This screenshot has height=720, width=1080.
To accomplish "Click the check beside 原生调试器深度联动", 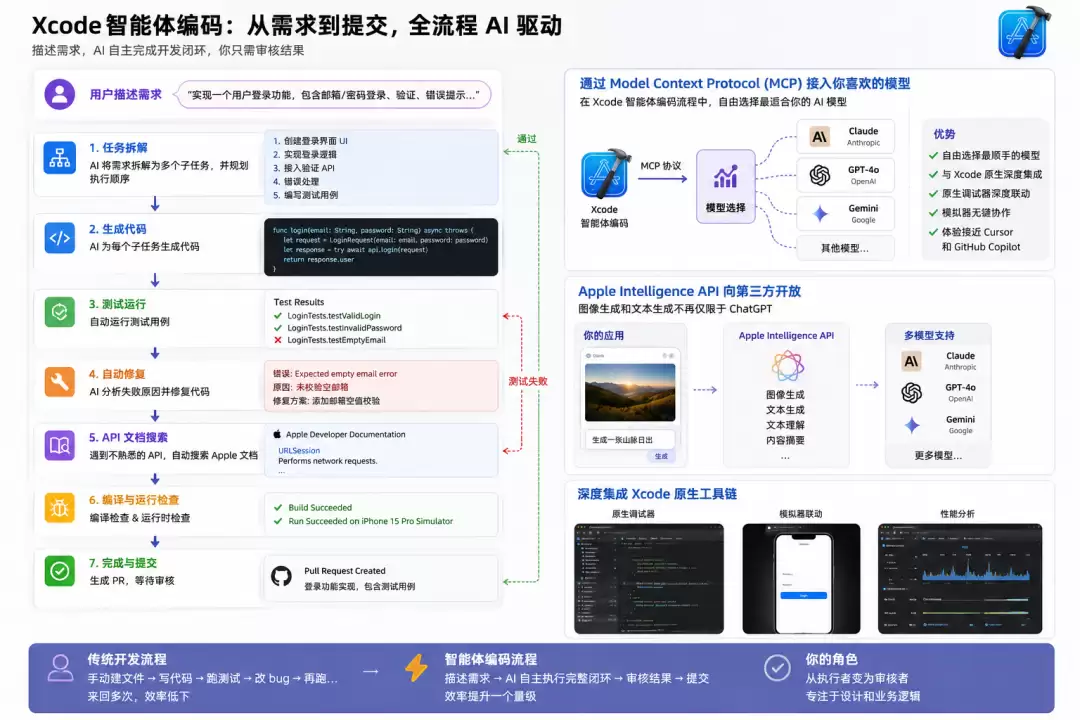I will [x=933, y=194].
